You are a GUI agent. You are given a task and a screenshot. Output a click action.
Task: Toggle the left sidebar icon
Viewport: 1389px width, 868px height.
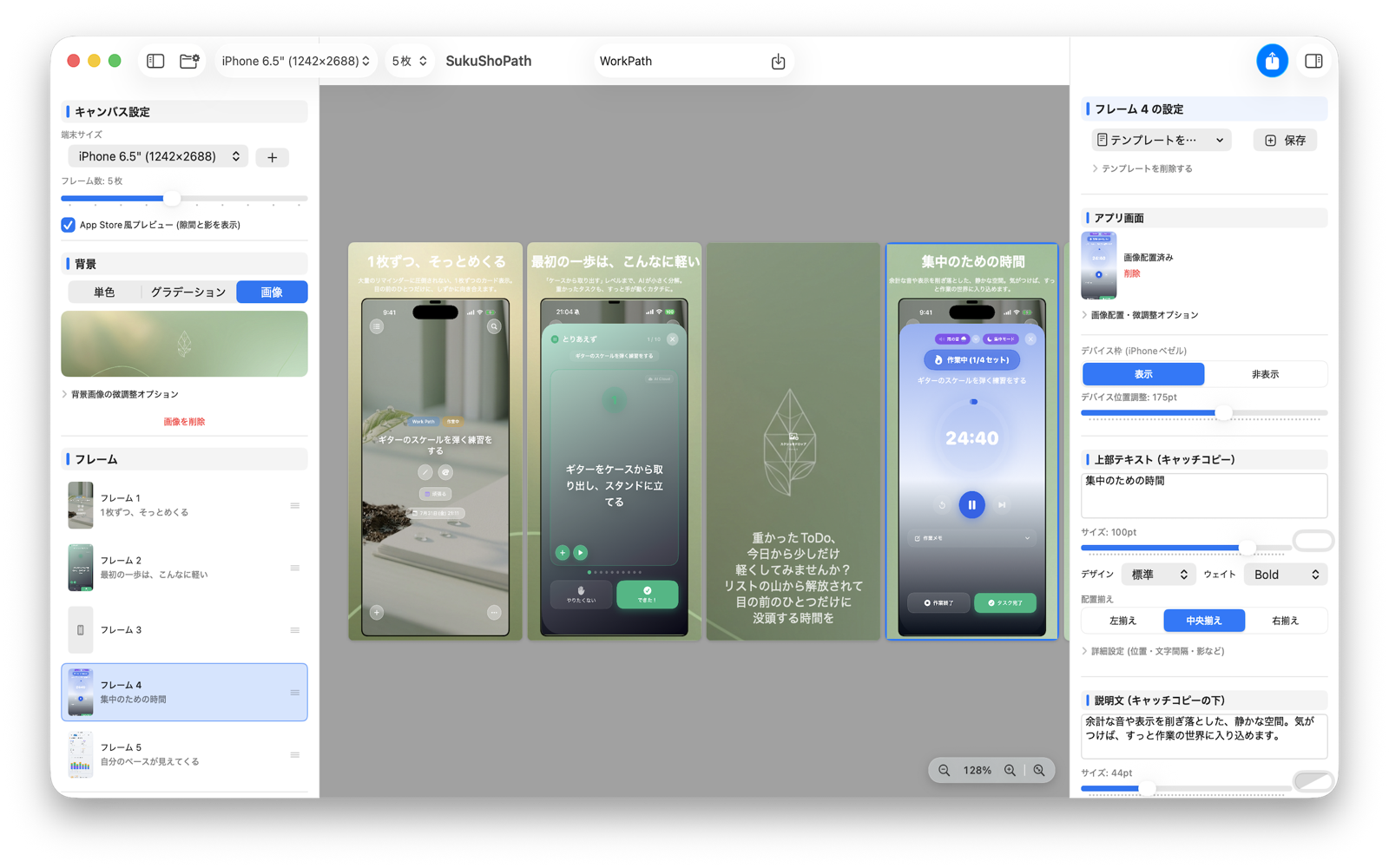coord(155,61)
